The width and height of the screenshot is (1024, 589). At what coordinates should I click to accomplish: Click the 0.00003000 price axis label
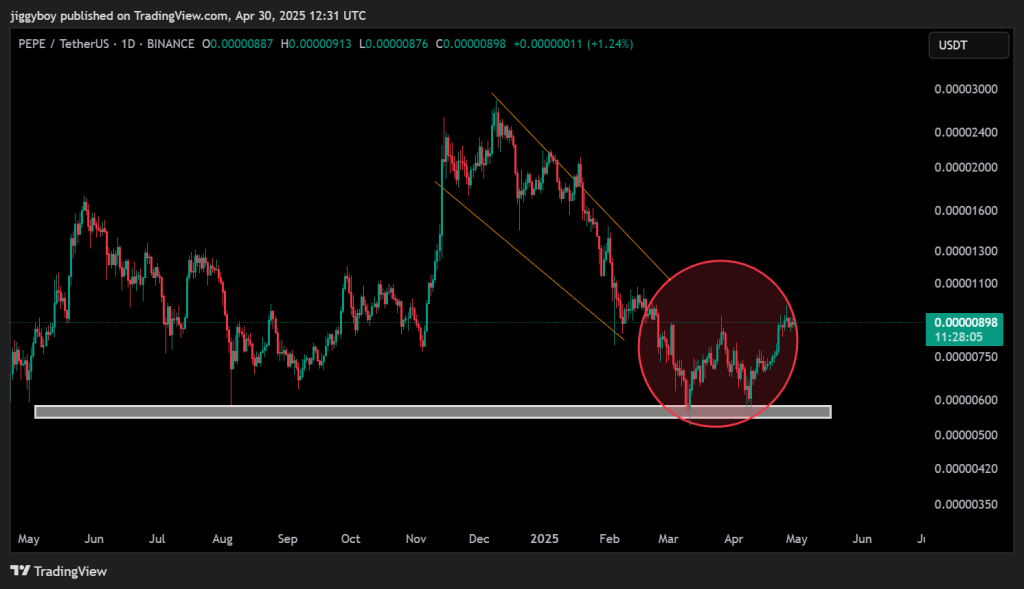click(x=966, y=89)
